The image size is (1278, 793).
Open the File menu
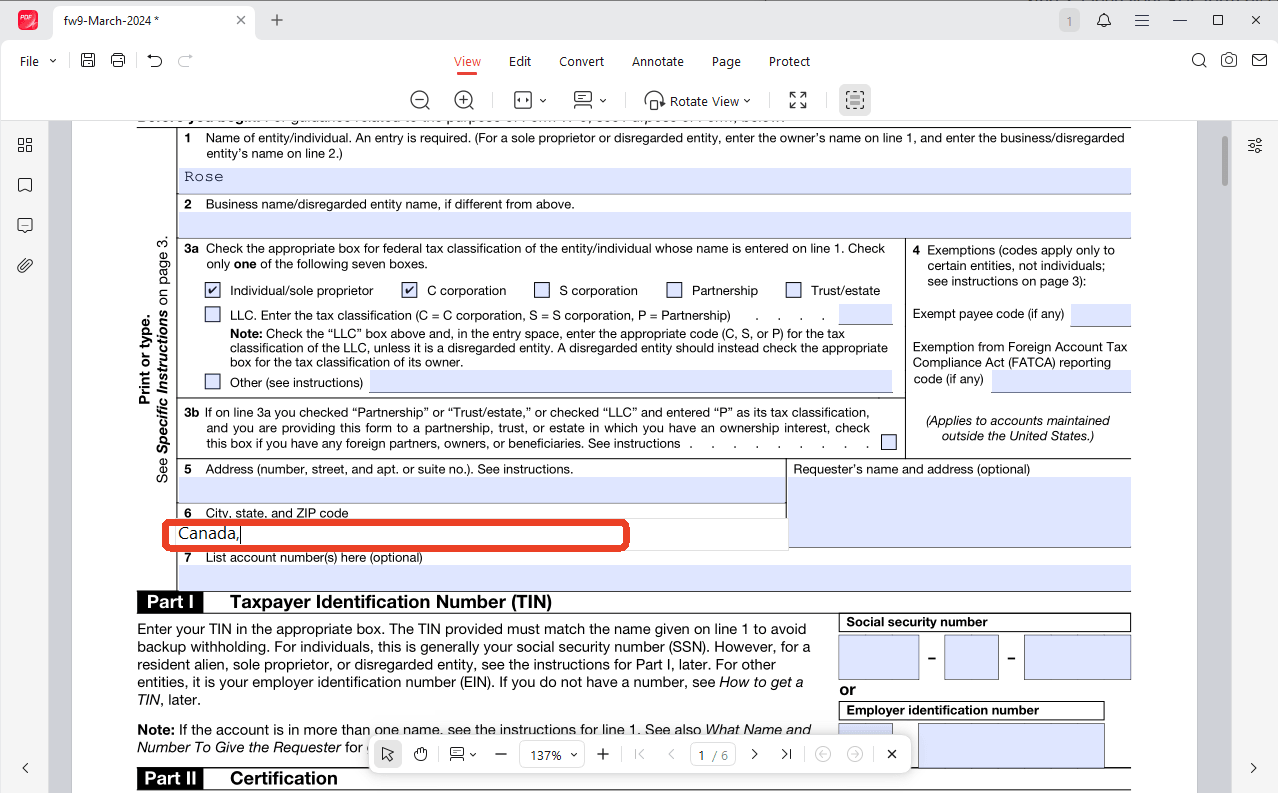[x=37, y=61]
